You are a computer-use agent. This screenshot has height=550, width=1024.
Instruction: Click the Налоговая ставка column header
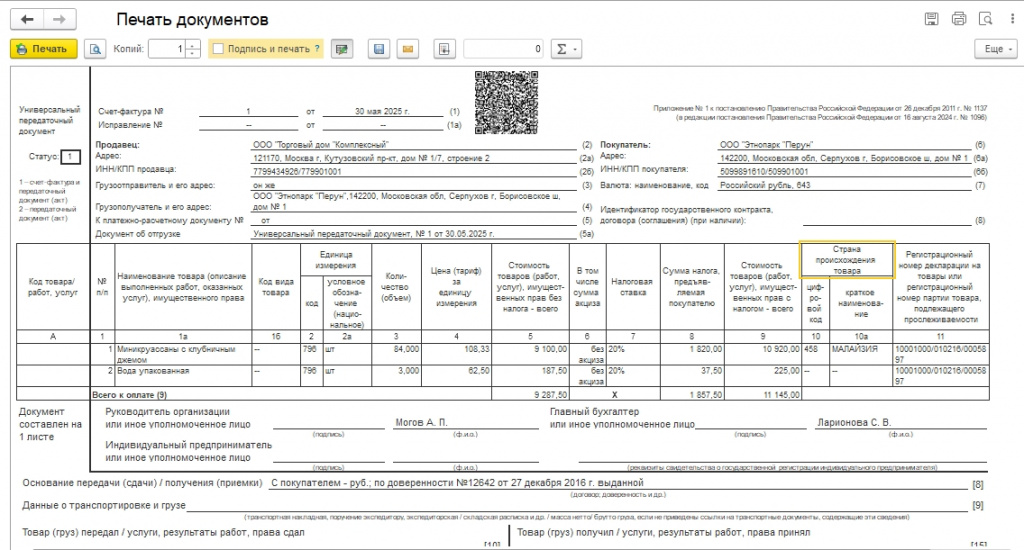(632, 287)
